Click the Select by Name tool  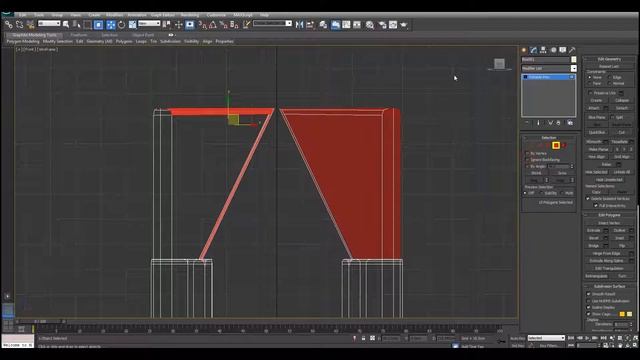coord(76,25)
